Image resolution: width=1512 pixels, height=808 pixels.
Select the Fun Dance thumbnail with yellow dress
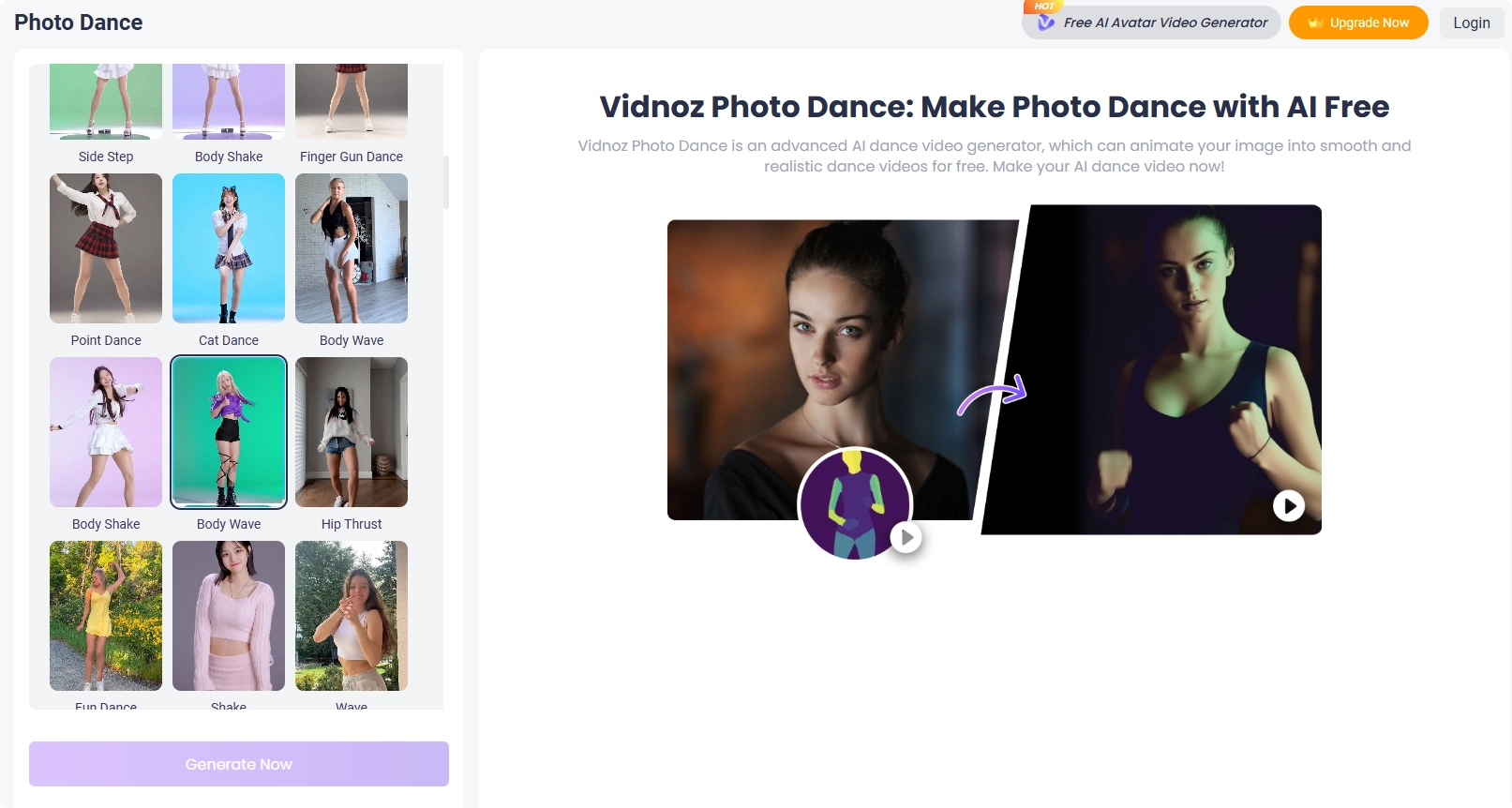(106, 616)
